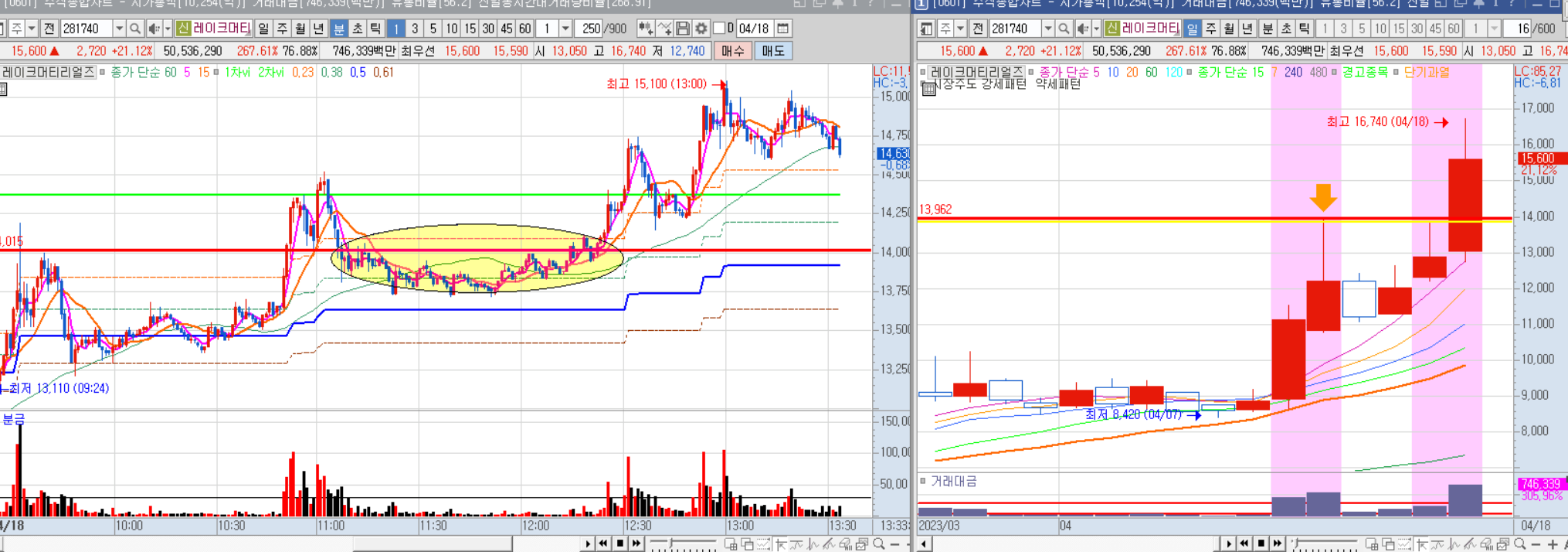Stop right chart replay
Image resolution: width=1568 pixels, height=552 pixels.
pos(1261,543)
